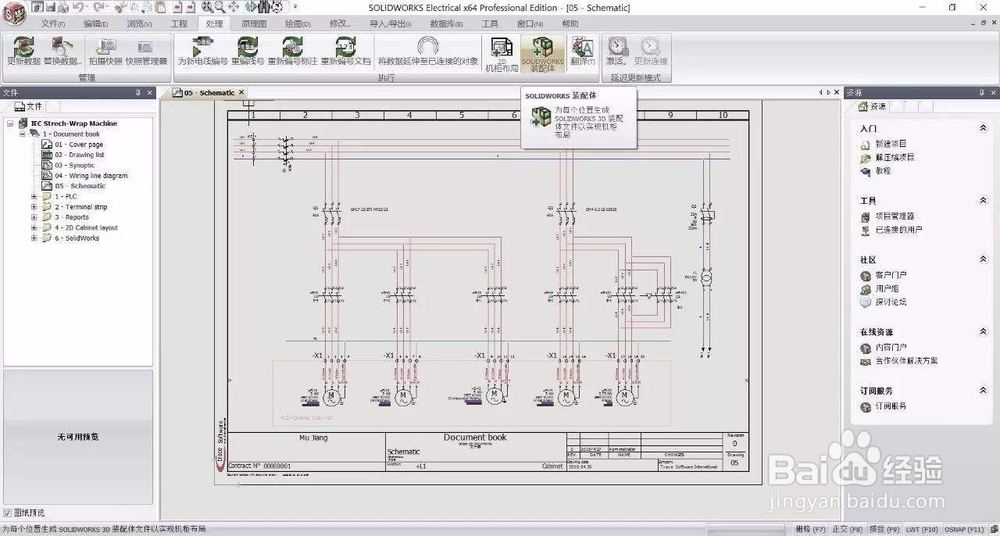
Task: Open the 数据库 (library) tab
Action: (446, 24)
